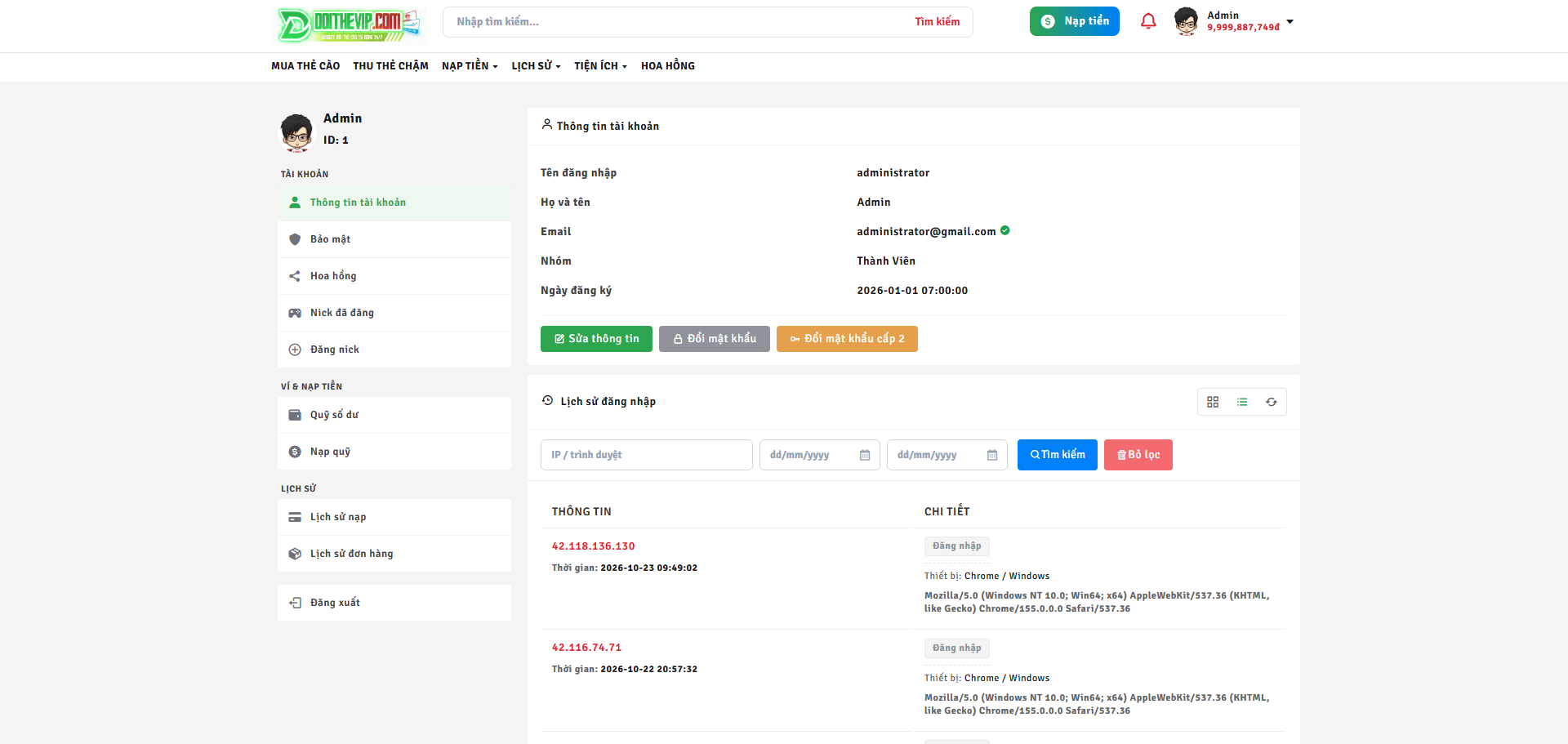This screenshot has height=744, width=1568.
Task: Click the red Bỏ lọc button
Action: (1138, 455)
